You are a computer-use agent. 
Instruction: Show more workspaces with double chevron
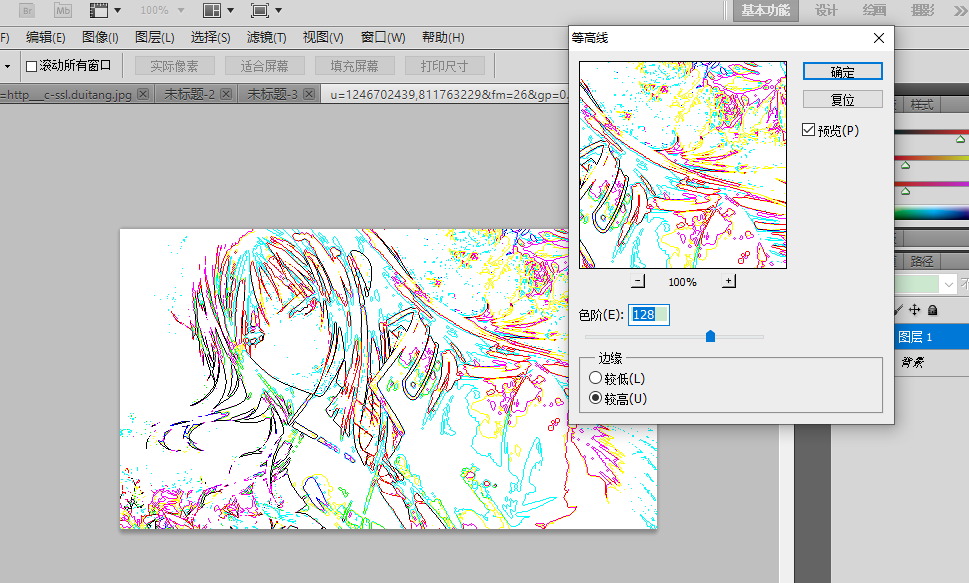pyautogui.click(x=961, y=11)
